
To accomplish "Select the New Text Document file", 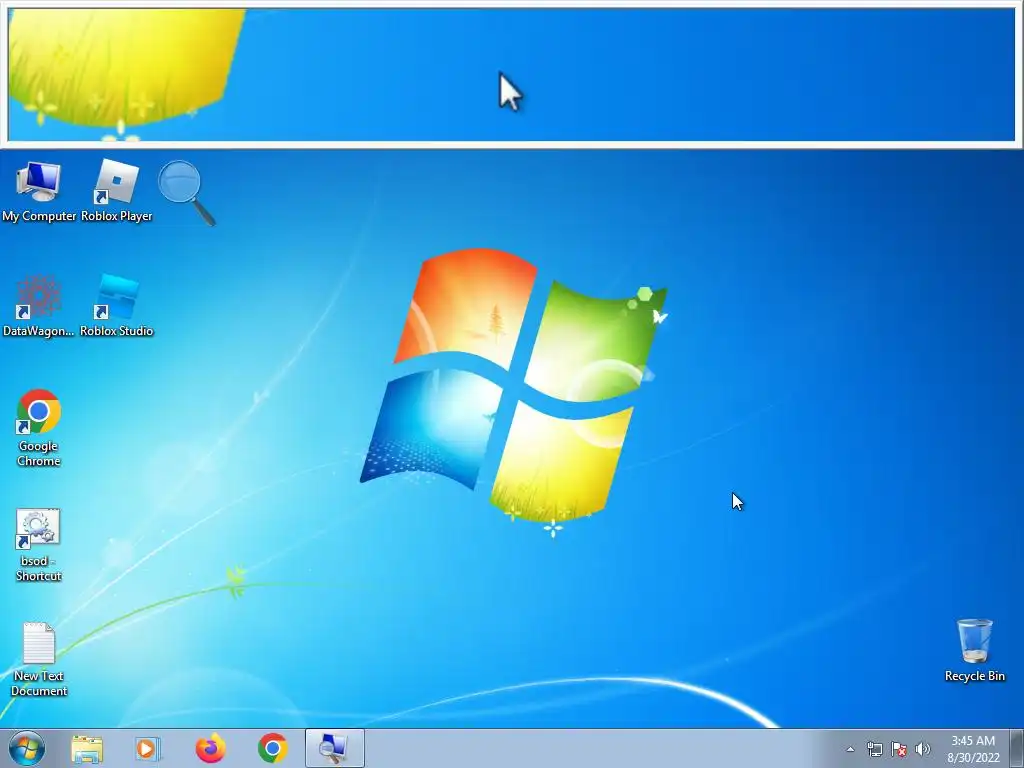I will coord(39,660).
